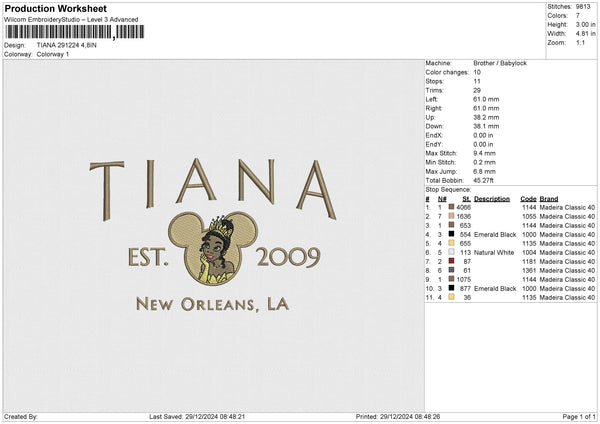Click the code '1361' in stop 8
The image size is (600, 424).
[x=529, y=270]
